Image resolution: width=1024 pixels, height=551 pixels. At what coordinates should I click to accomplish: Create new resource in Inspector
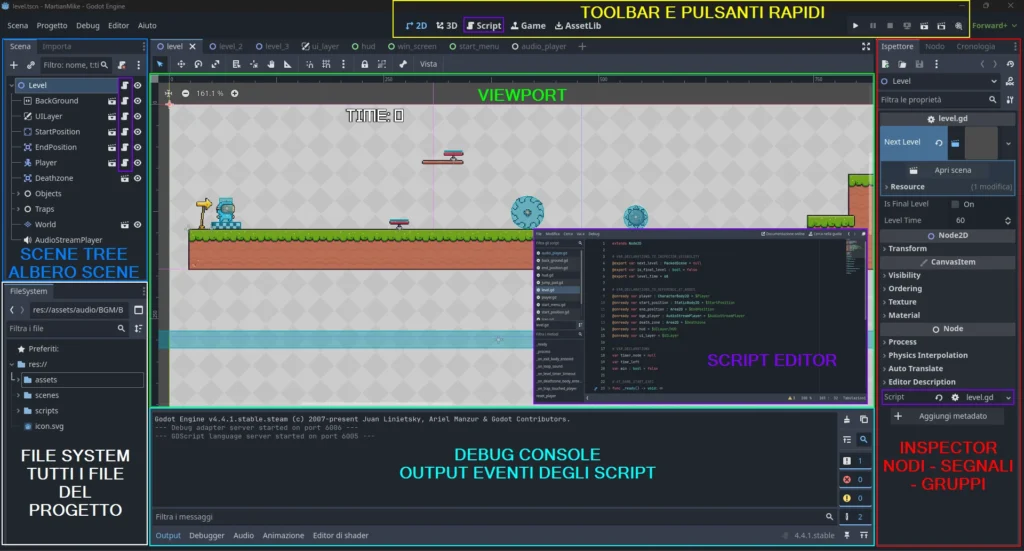(x=886, y=64)
